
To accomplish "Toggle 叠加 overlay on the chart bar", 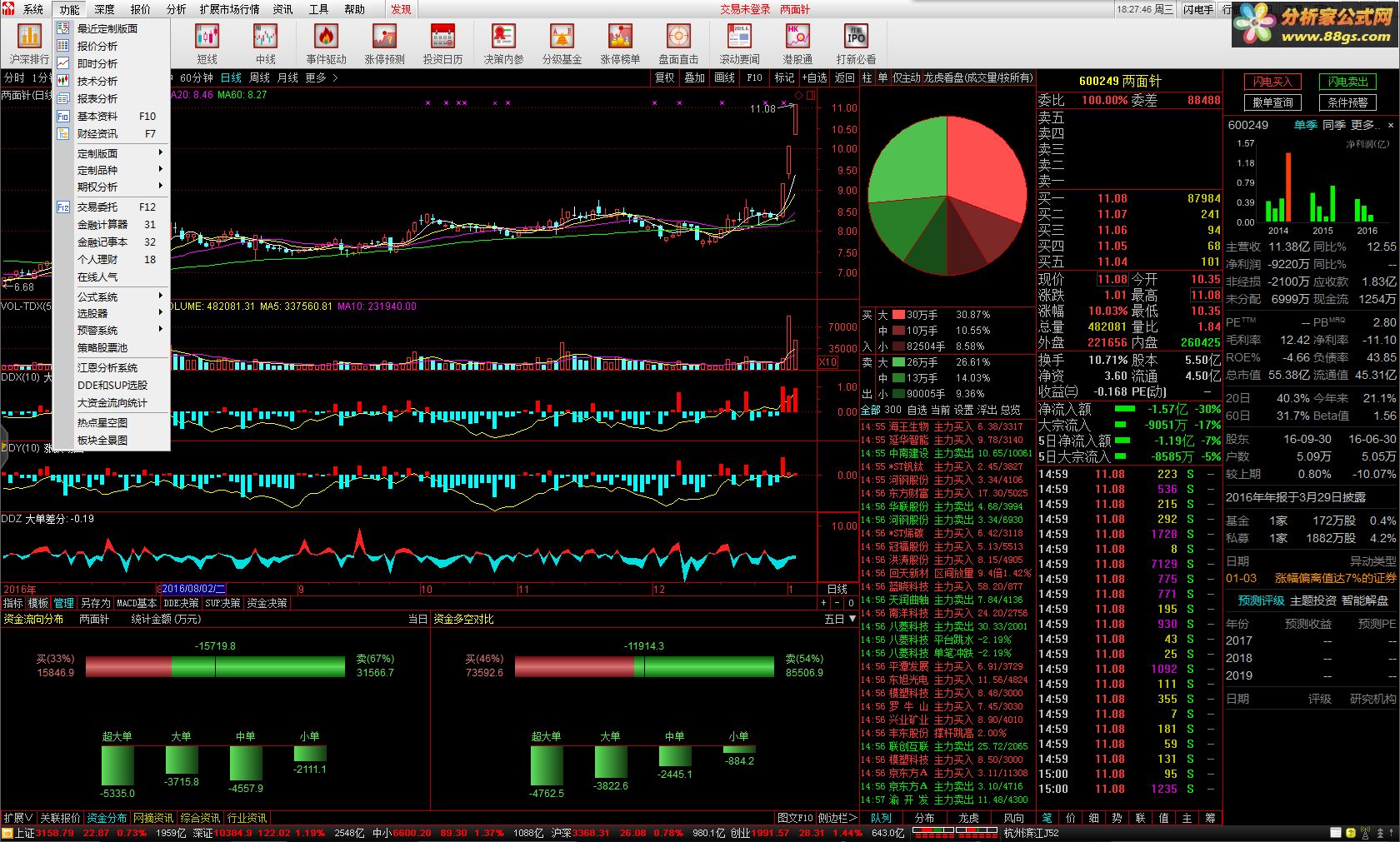I will pos(694,77).
